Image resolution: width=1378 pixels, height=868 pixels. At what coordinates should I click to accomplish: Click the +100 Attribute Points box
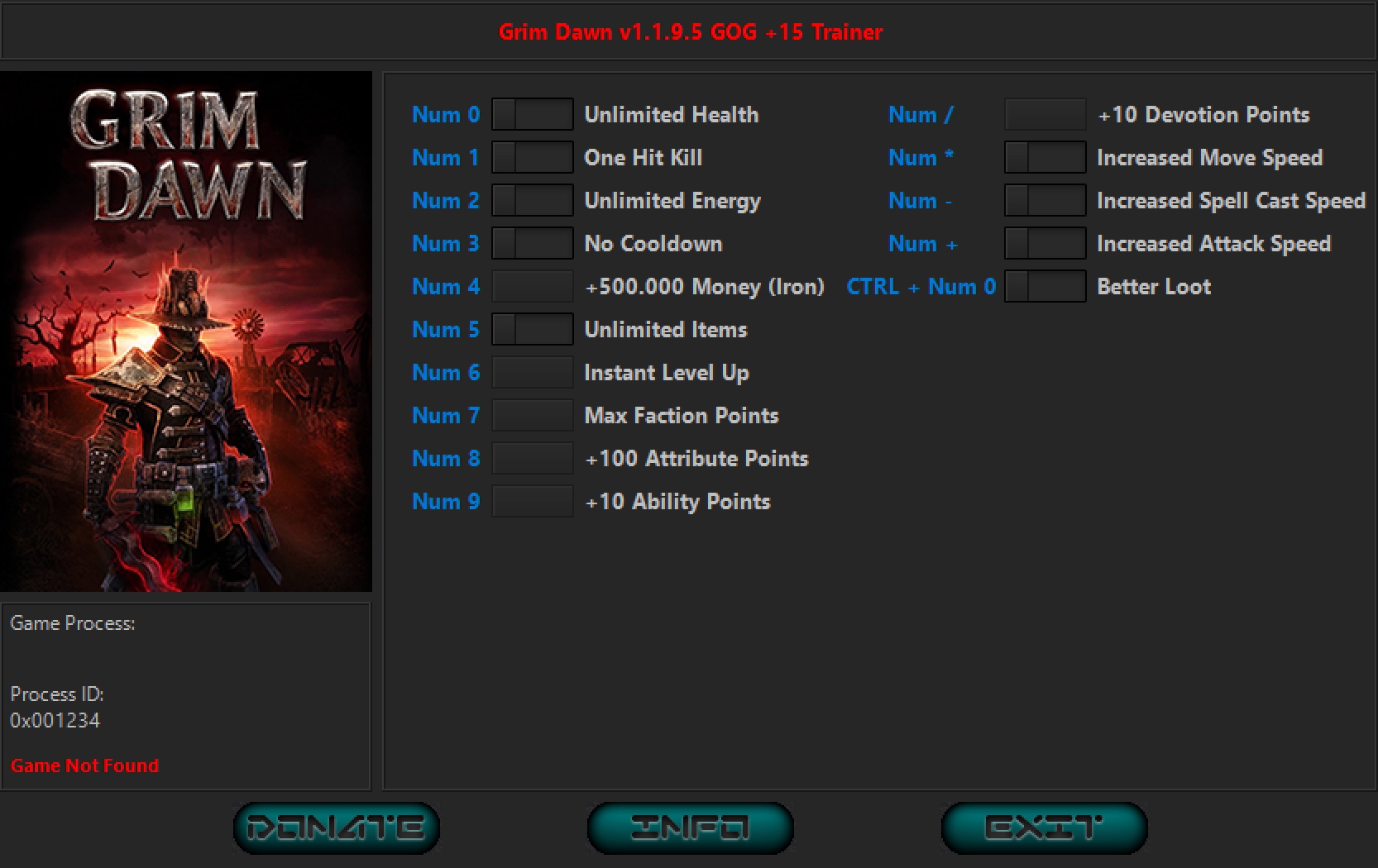point(533,458)
